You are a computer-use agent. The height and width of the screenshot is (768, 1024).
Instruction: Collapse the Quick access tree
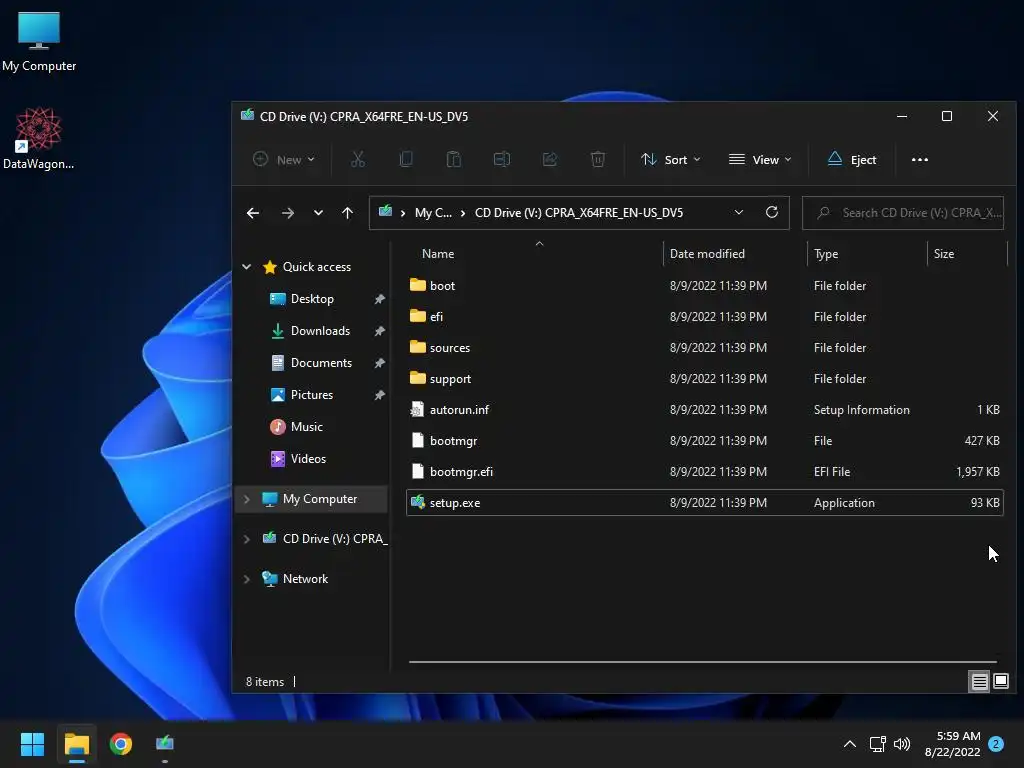click(247, 266)
